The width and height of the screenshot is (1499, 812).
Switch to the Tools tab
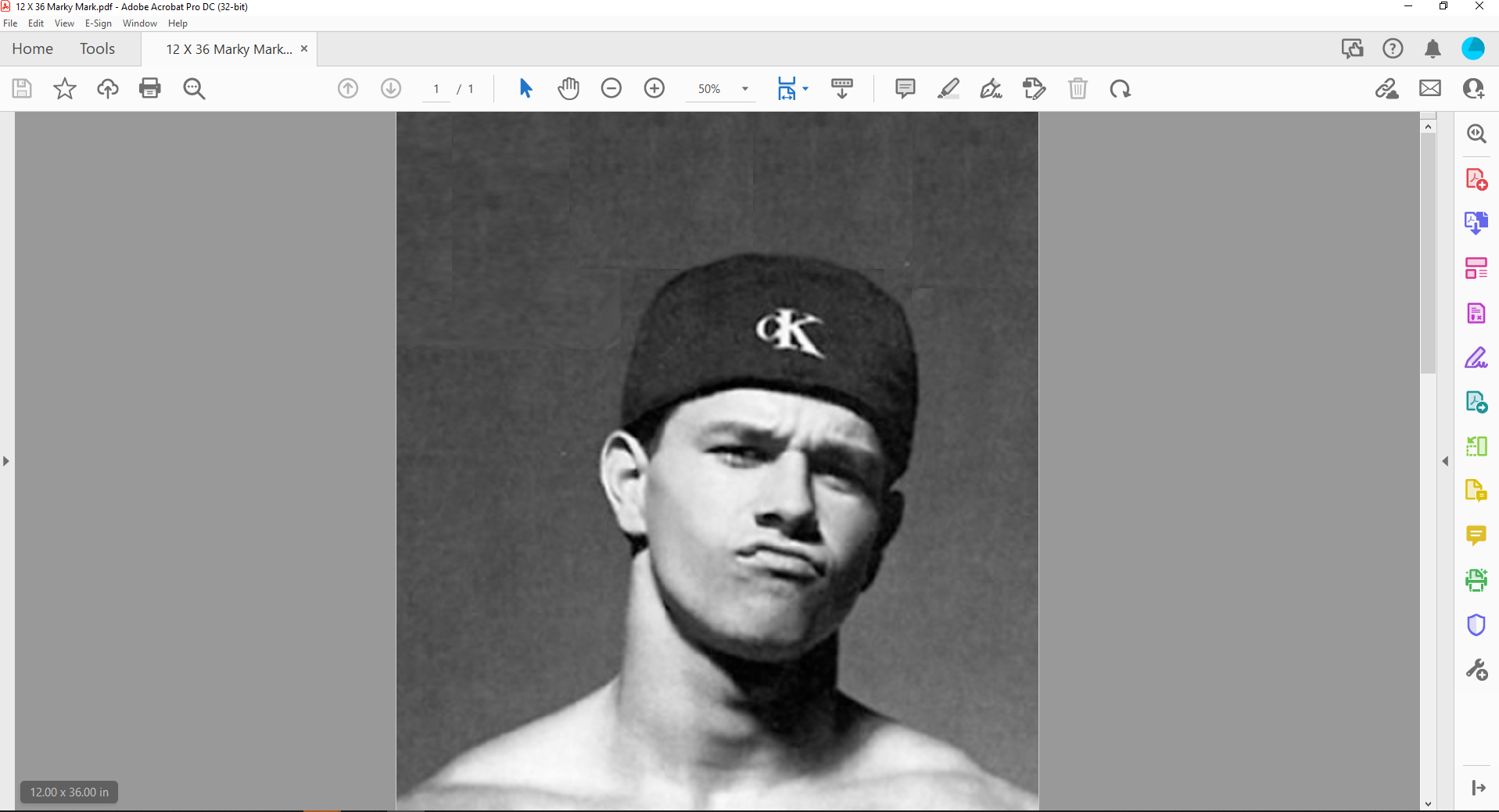coord(97,48)
